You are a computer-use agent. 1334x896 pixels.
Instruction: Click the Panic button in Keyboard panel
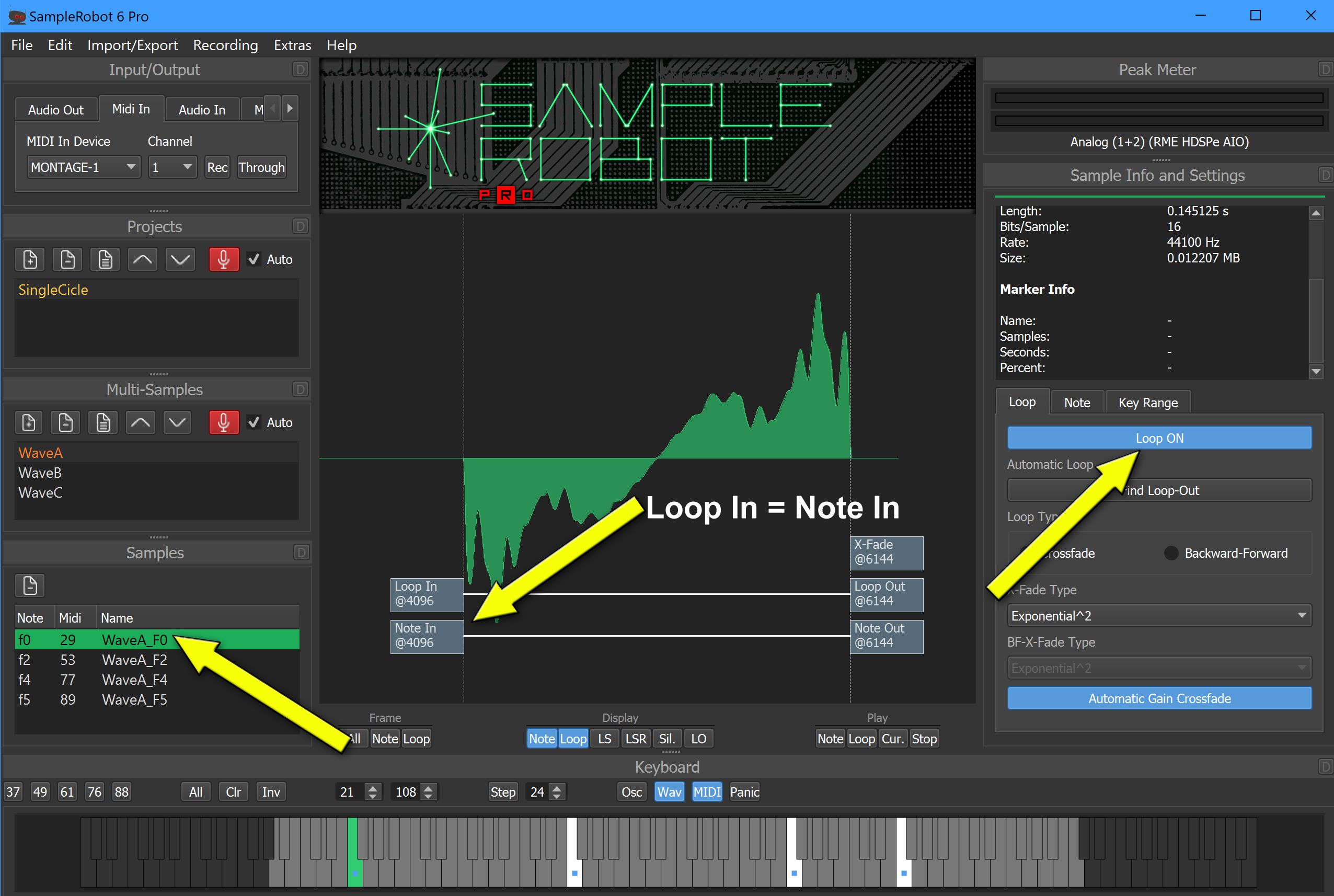pyautogui.click(x=744, y=792)
